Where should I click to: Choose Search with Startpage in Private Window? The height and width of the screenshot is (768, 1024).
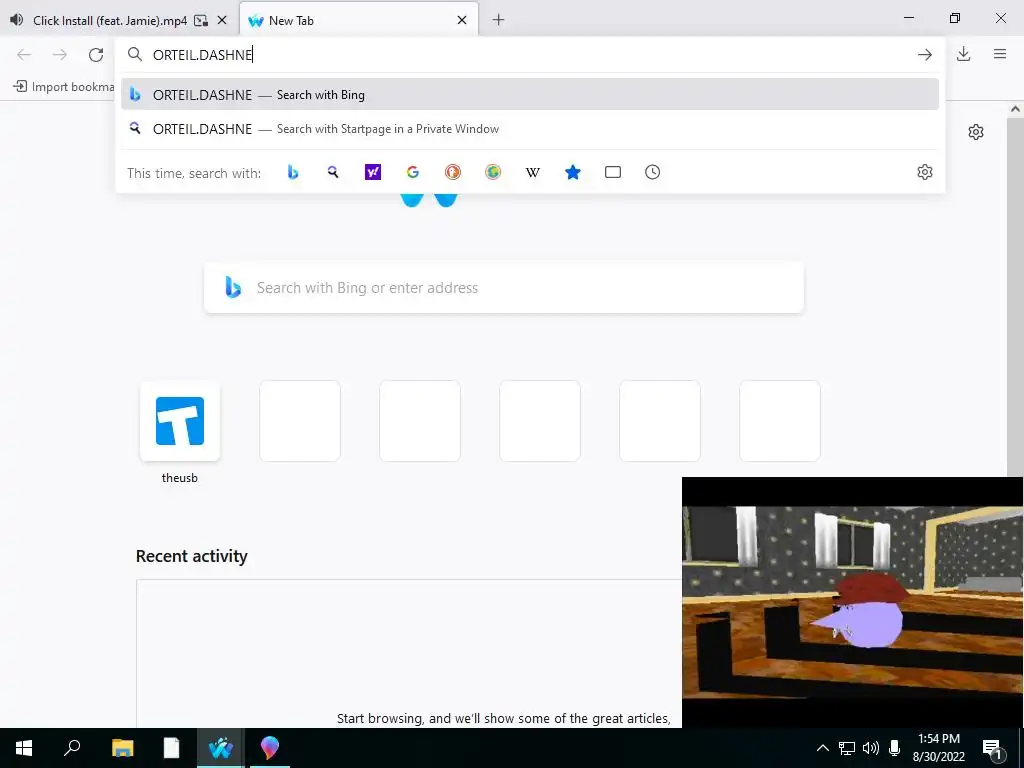pos(530,129)
